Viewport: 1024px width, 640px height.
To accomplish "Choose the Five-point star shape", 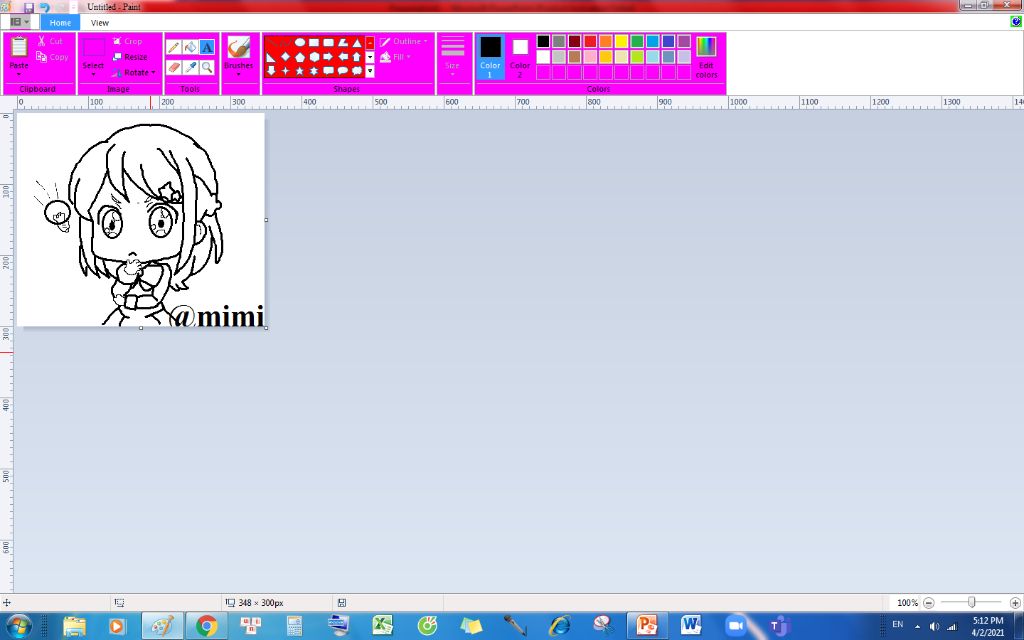I will tap(300, 71).
